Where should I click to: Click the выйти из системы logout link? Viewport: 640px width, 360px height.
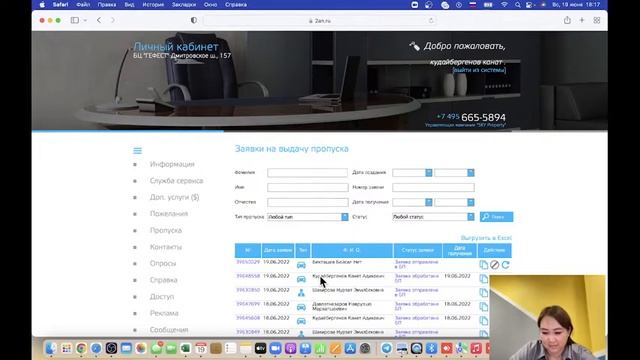(479, 70)
